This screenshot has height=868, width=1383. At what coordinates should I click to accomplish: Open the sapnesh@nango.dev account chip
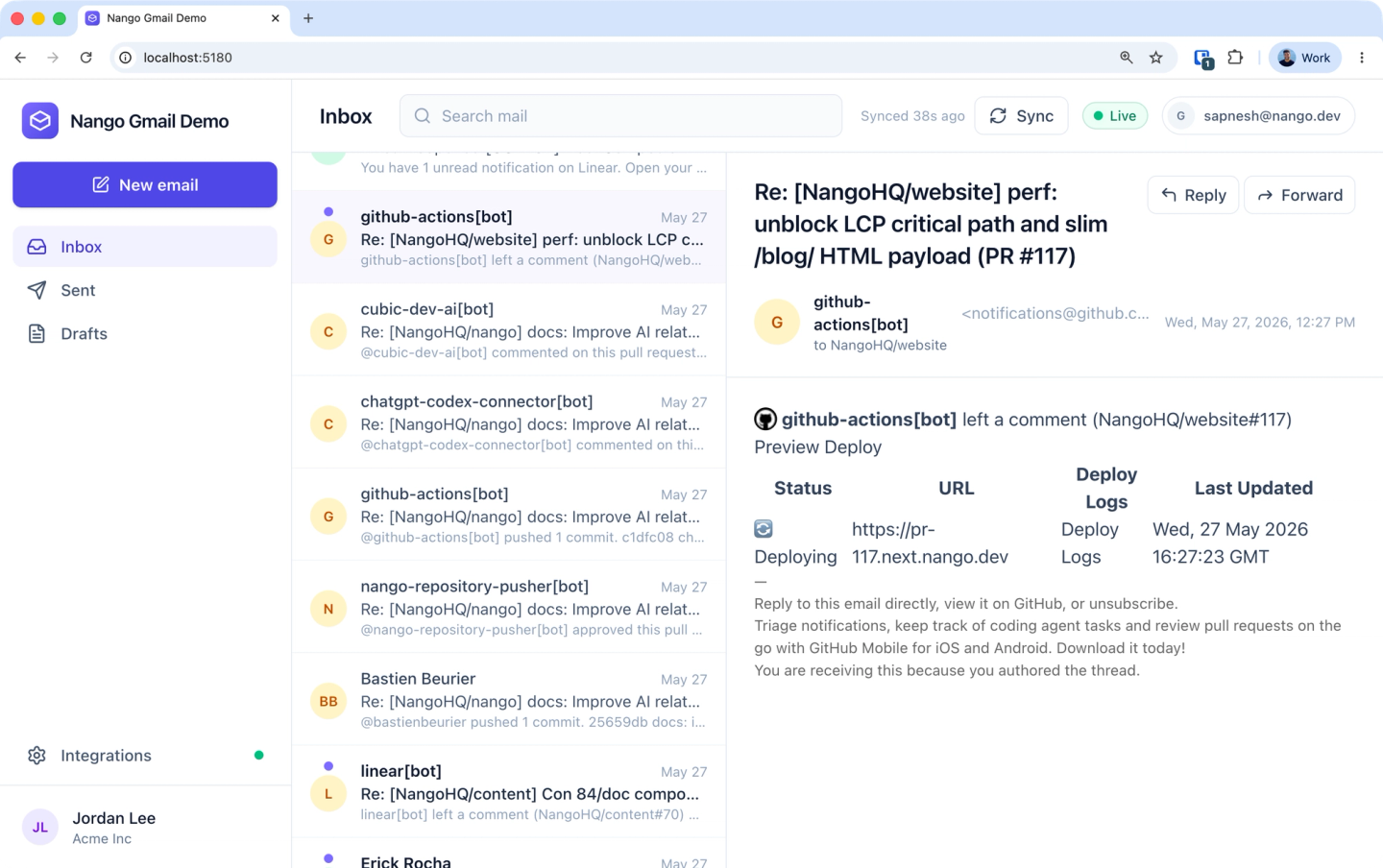(x=1258, y=116)
